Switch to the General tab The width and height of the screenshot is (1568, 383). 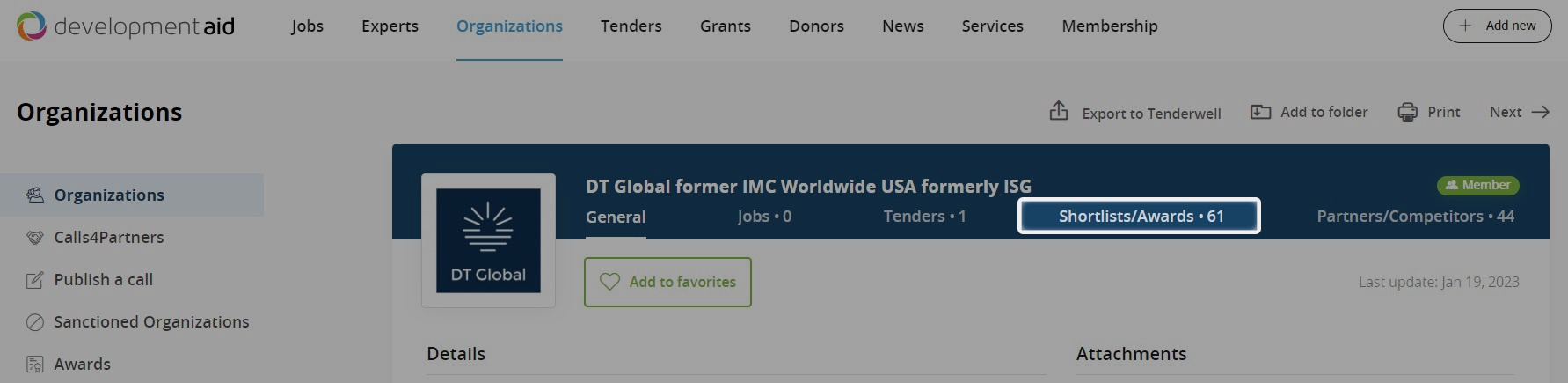[616, 217]
